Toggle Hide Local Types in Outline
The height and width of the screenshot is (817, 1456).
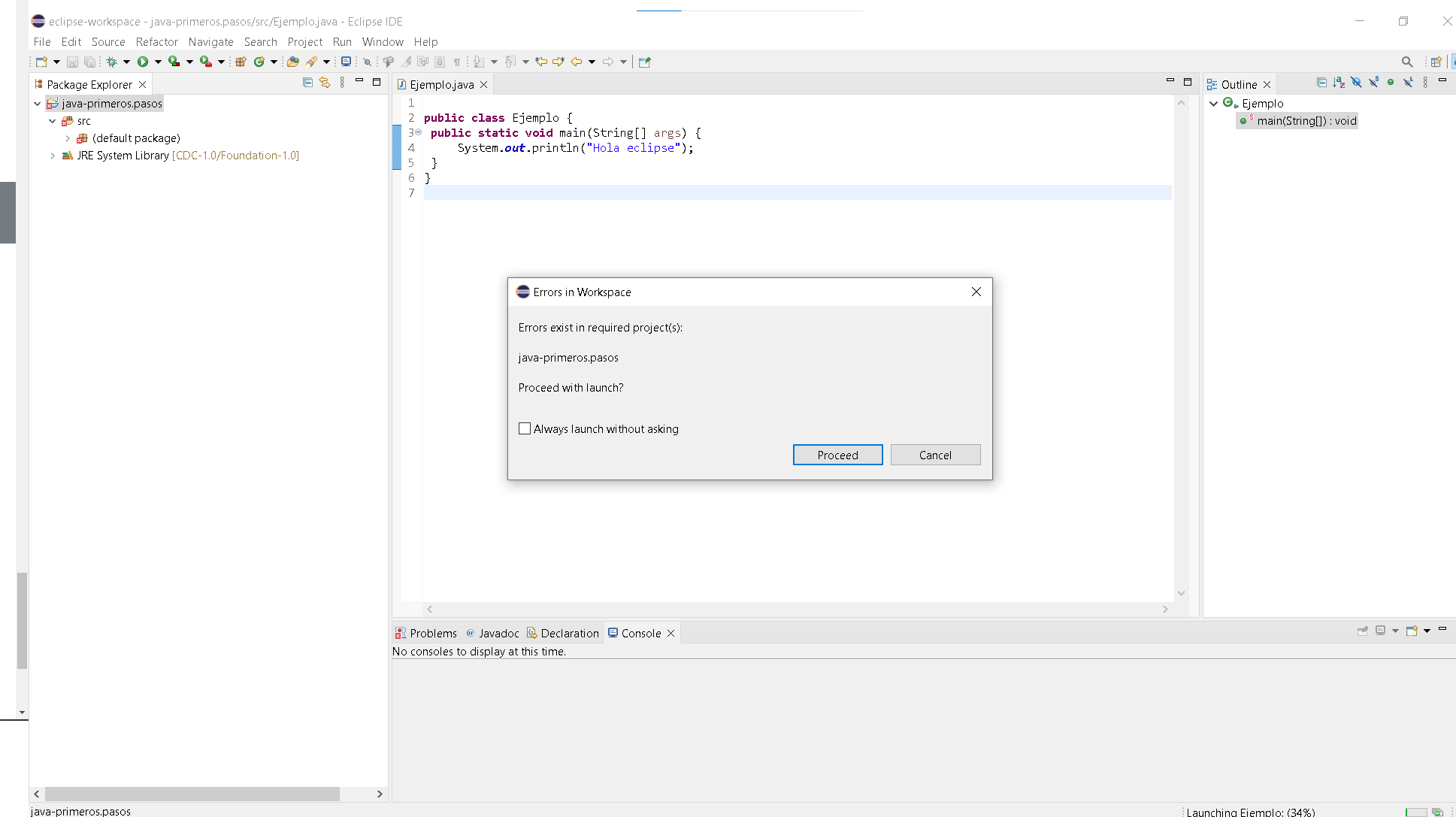click(x=1408, y=83)
